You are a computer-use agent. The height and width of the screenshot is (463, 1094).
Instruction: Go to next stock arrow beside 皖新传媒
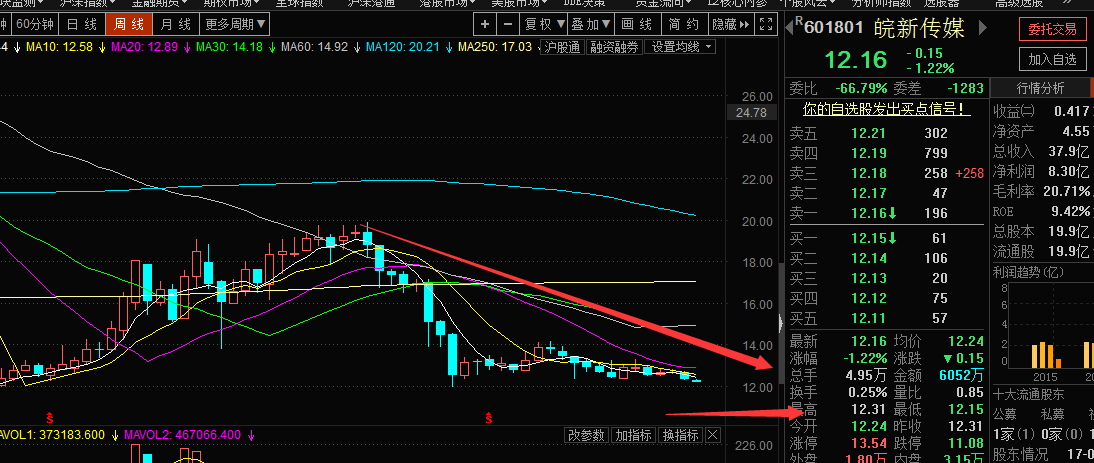click(983, 28)
